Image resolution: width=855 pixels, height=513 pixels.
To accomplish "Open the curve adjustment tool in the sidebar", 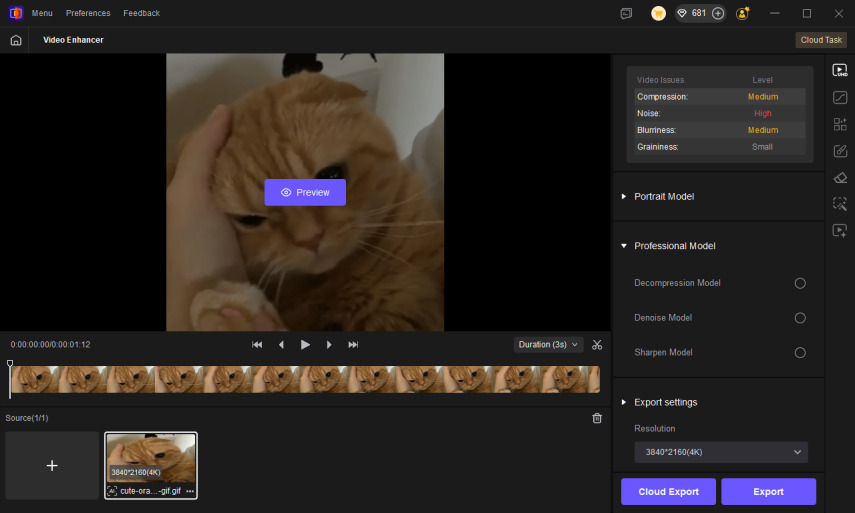I will point(840,97).
